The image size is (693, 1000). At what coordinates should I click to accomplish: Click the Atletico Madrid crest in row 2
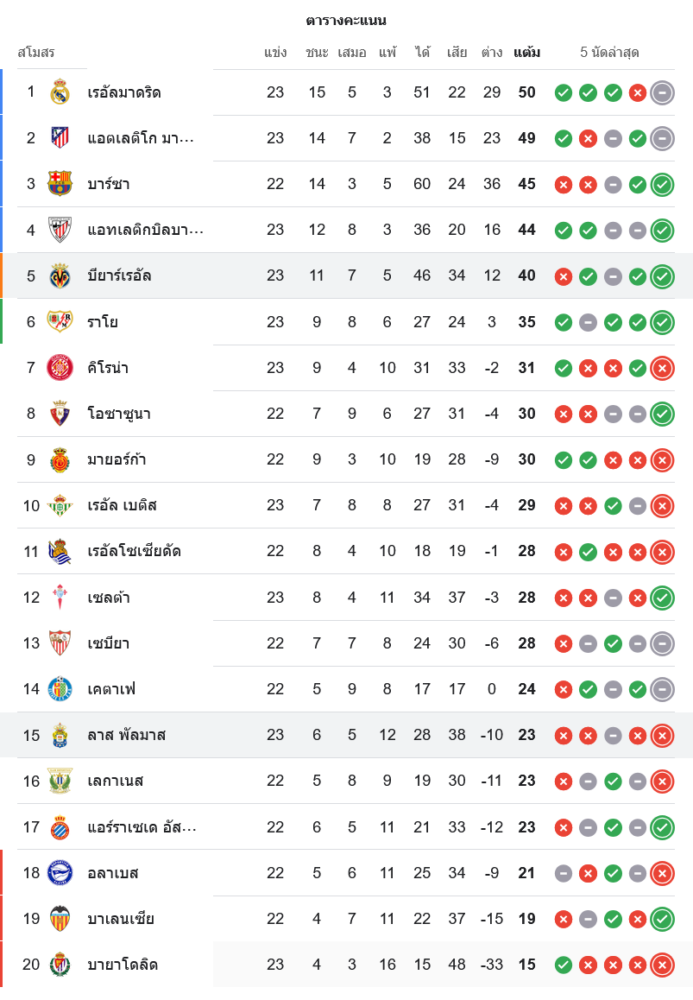point(60,138)
